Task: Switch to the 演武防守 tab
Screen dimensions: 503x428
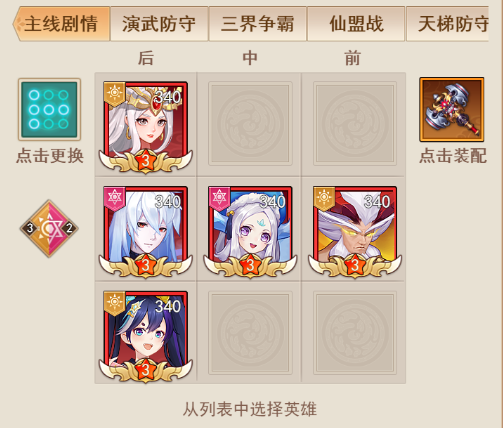Action: pos(159,24)
